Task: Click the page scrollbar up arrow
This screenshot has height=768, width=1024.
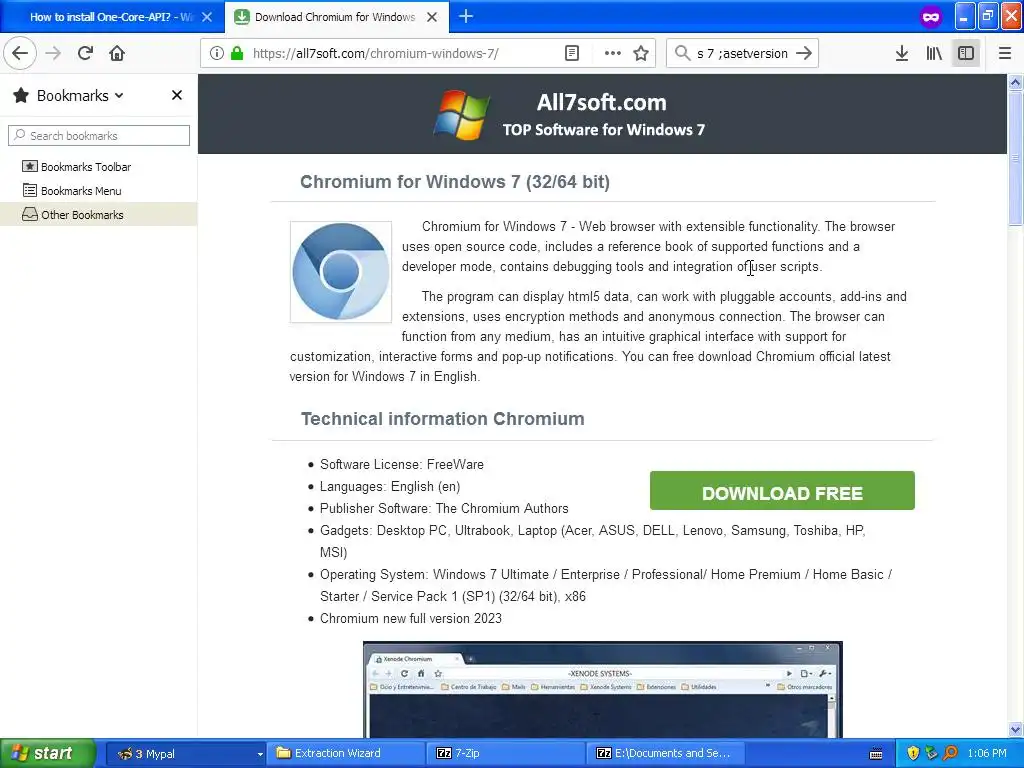Action: click(1016, 82)
